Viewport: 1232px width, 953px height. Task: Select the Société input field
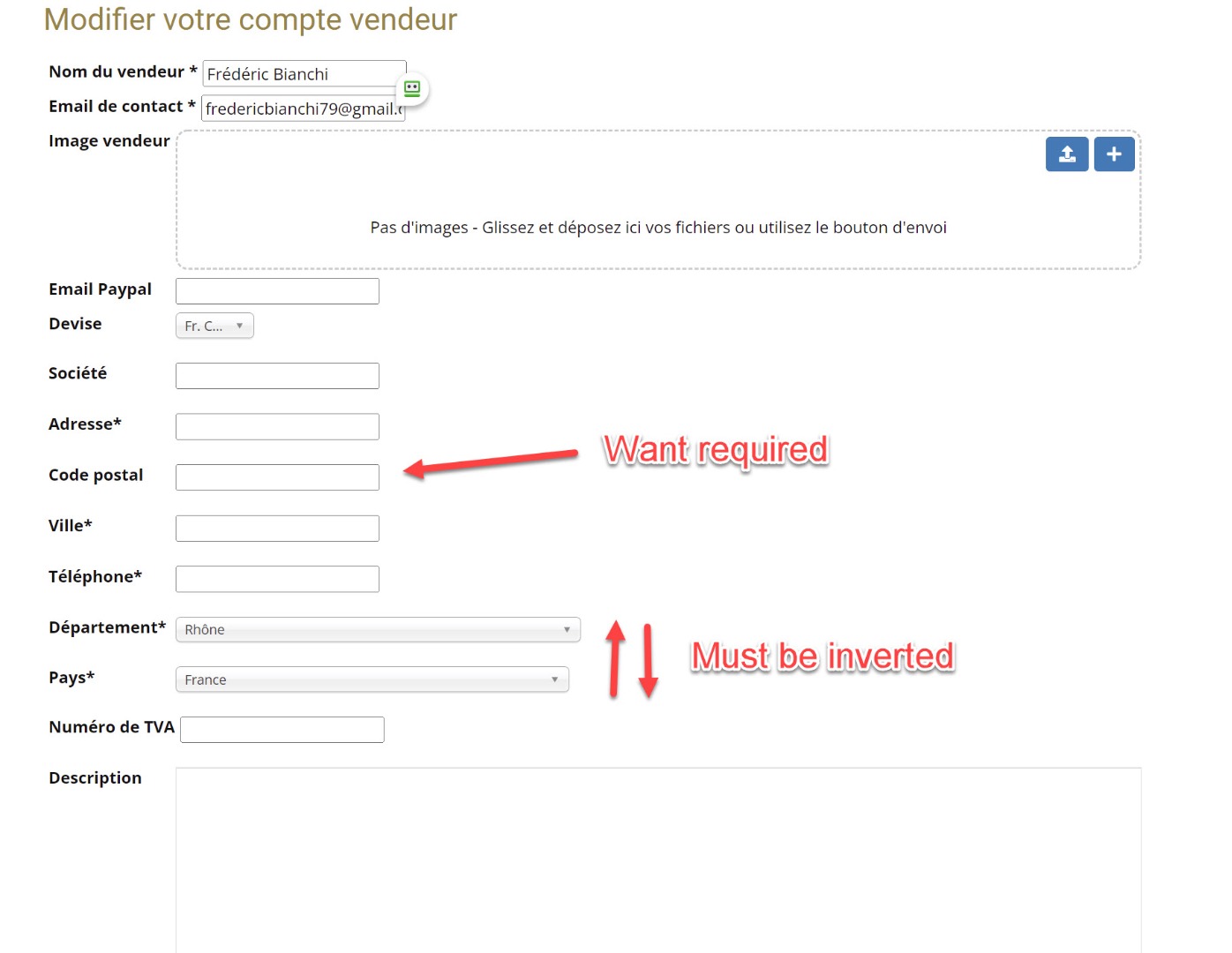click(277, 376)
